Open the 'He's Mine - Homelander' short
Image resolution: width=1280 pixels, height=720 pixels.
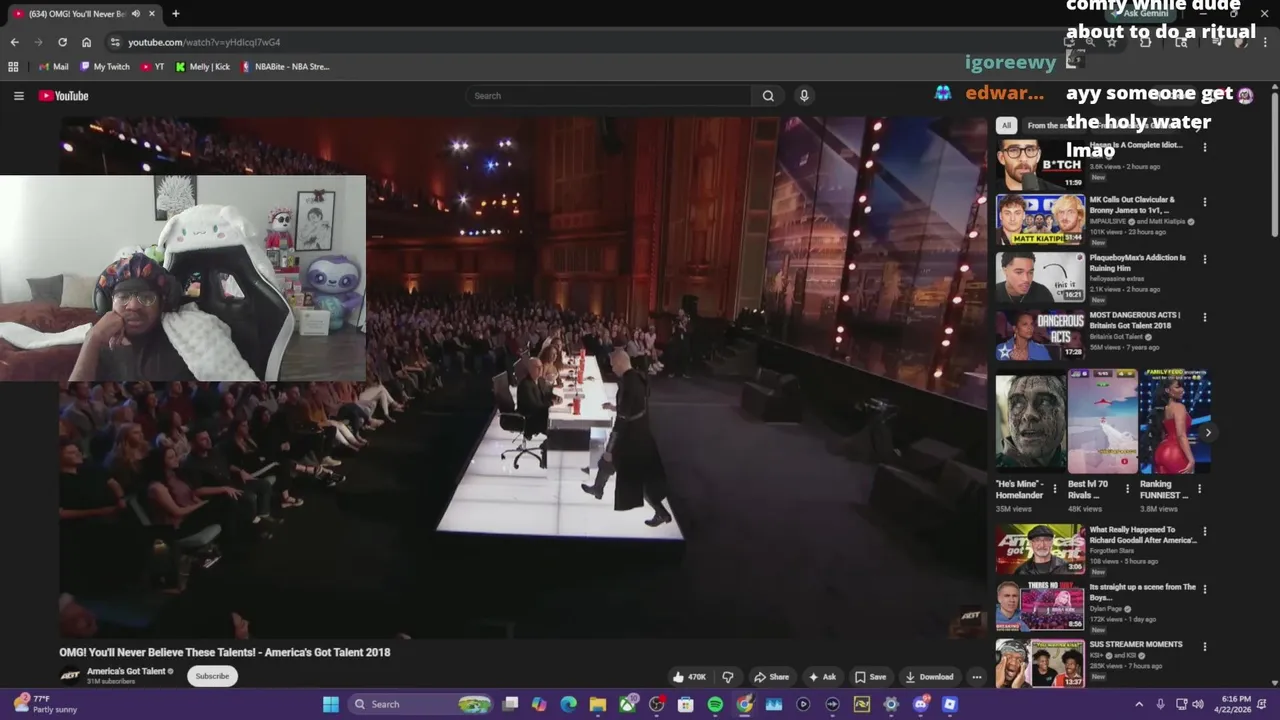pyautogui.click(x=1030, y=421)
